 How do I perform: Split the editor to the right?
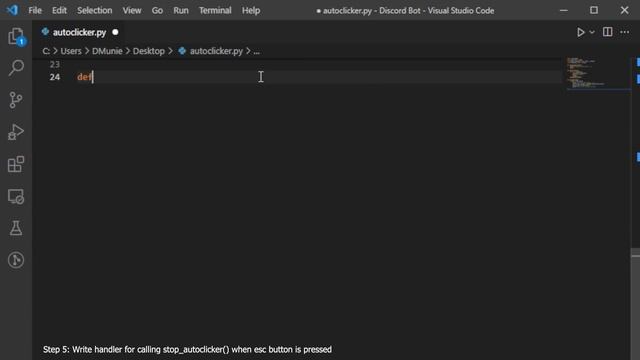(607, 32)
